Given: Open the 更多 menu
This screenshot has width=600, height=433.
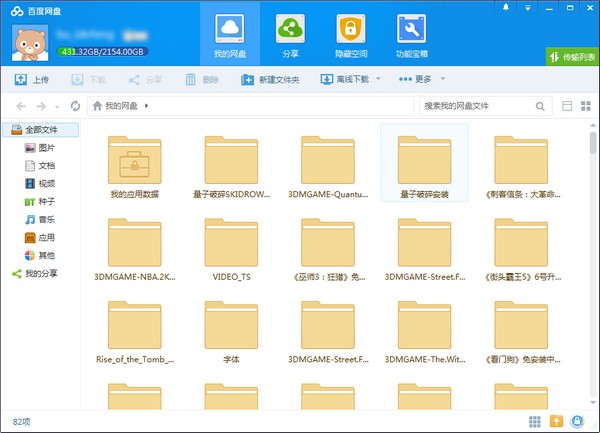Looking at the screenshot, I should coord(415,79).
